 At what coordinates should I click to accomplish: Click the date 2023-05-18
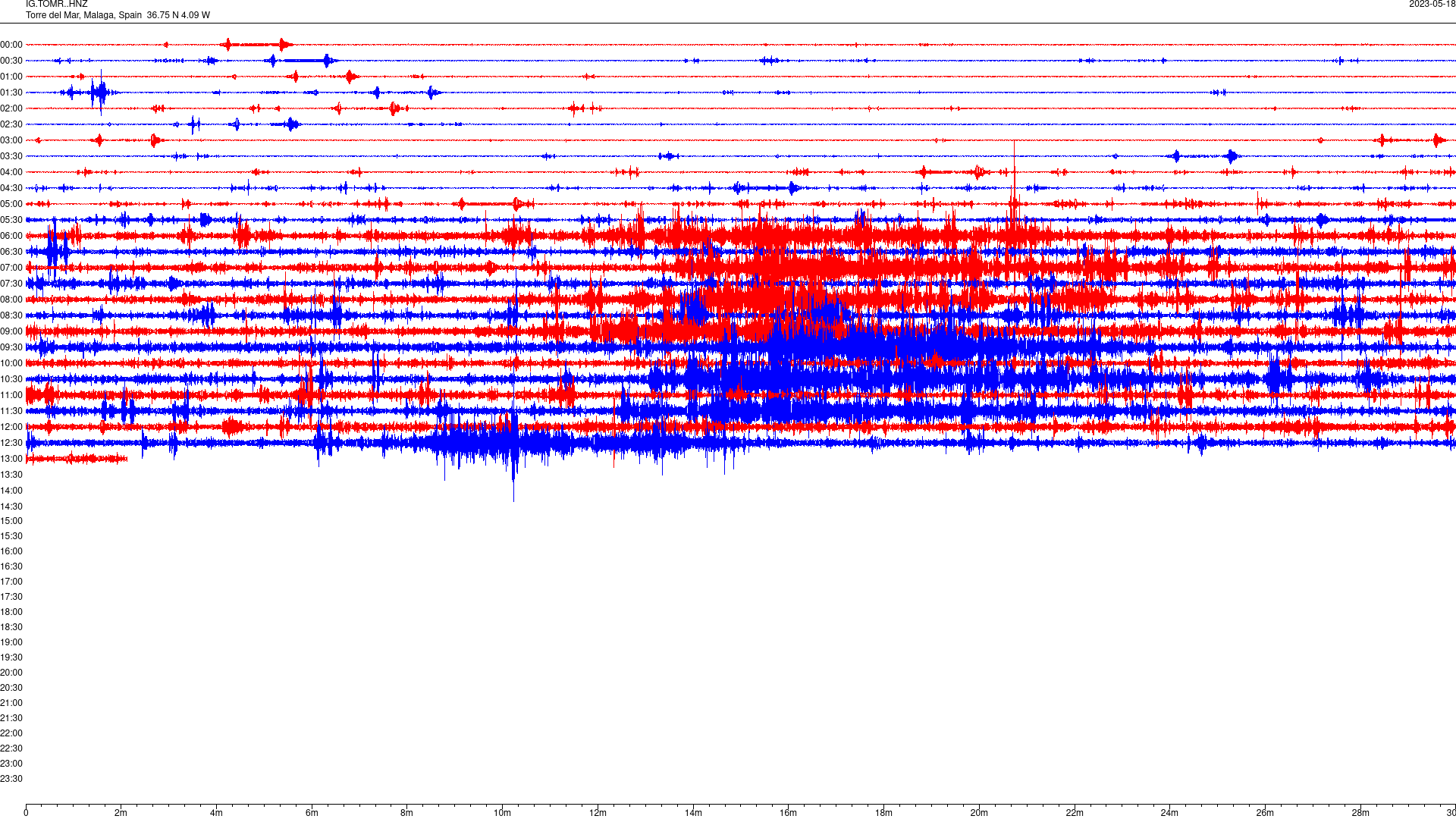[x=1432, y=5]
